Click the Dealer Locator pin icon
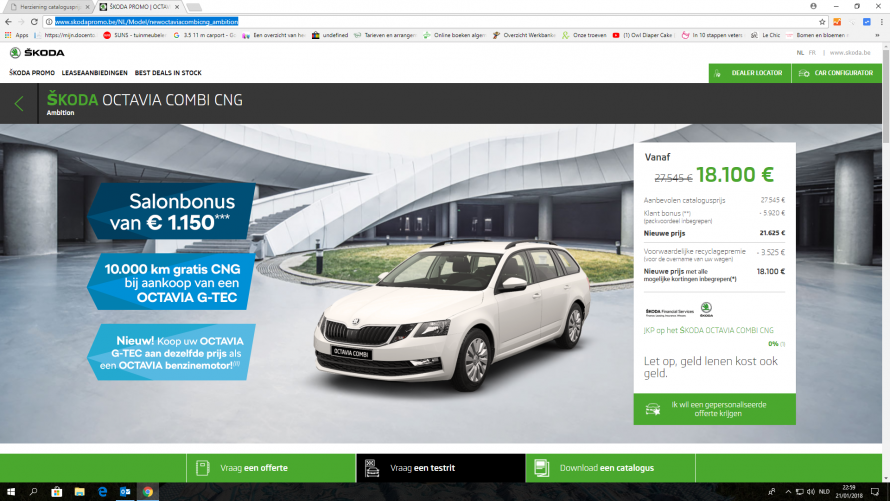Screen dimensions: 890x501 (x=717, y=73)
